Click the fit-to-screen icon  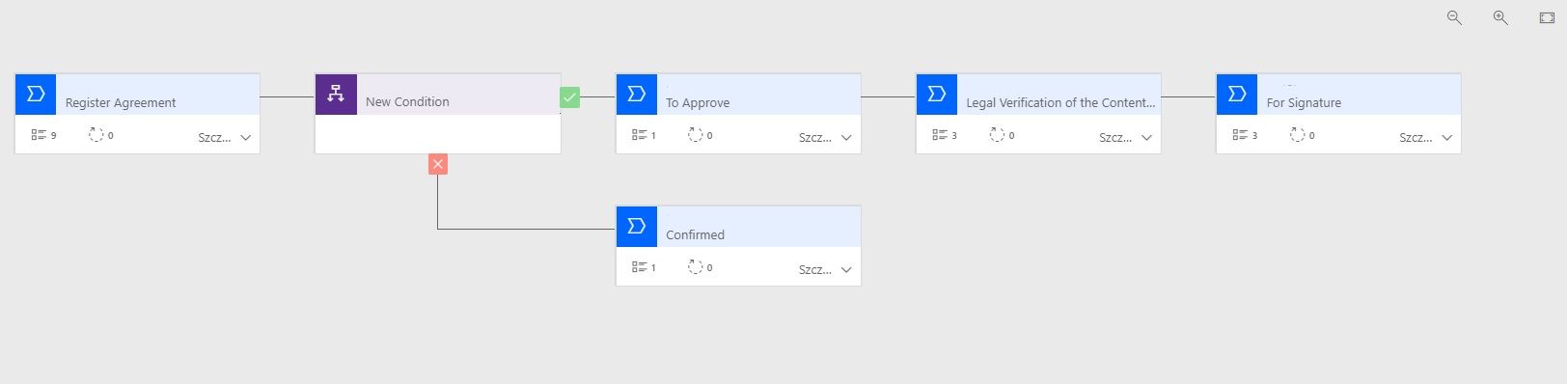[1547, 18]
